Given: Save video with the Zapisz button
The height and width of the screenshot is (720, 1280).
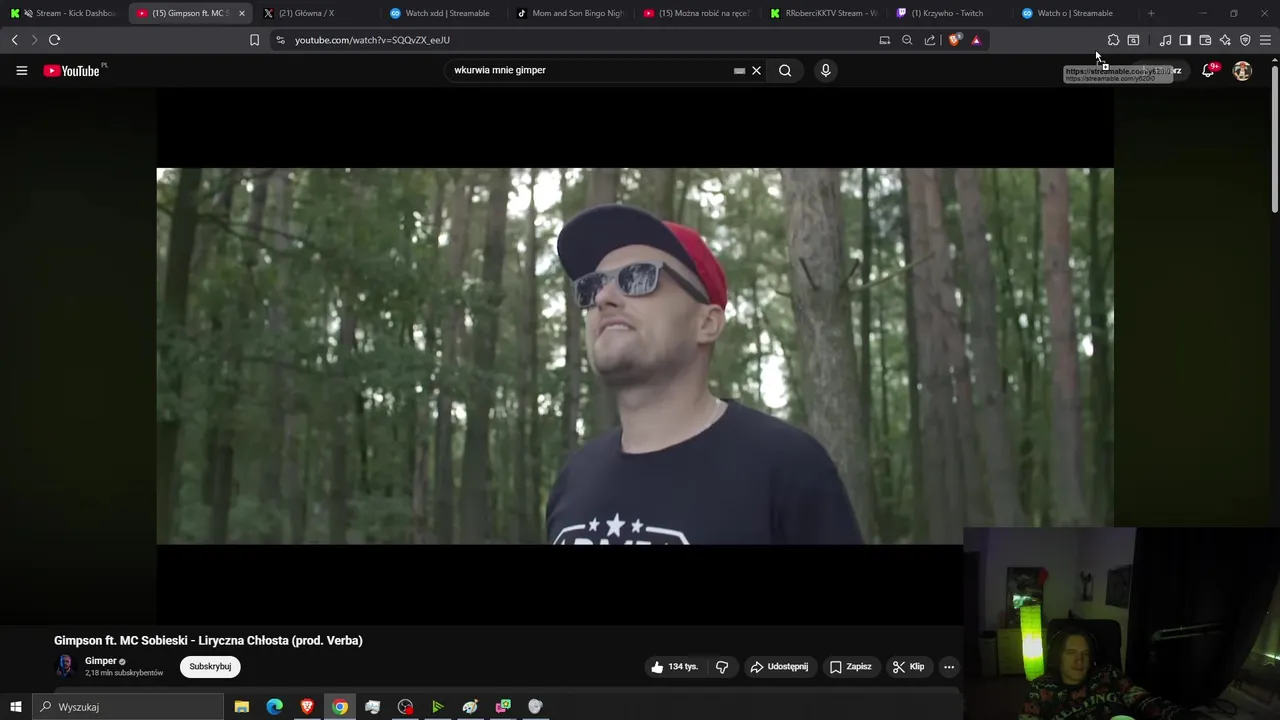Looking at the screenshot, I should click(851, 667).
